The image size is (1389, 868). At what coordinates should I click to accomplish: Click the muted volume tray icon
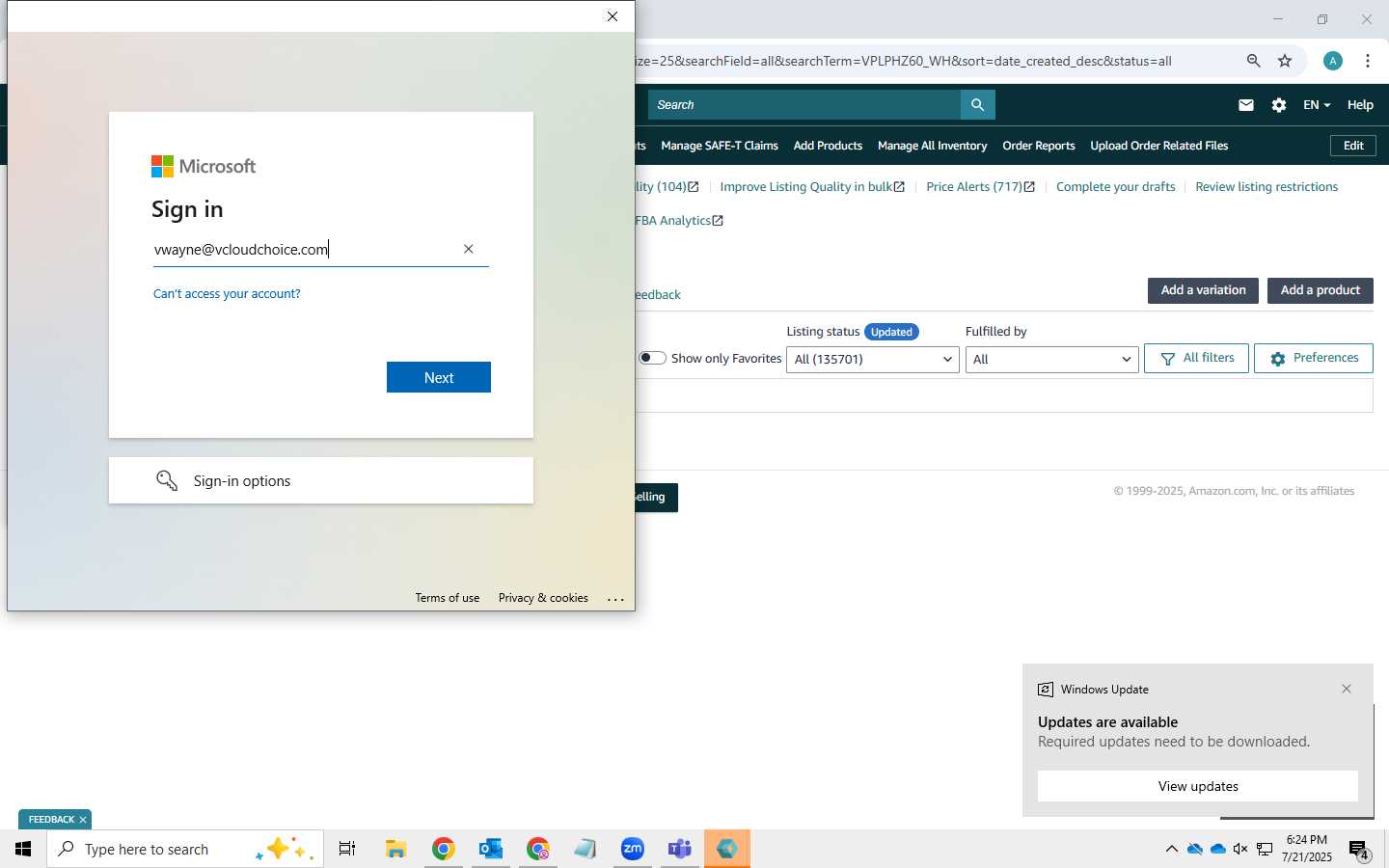(x=1240, y=849)
